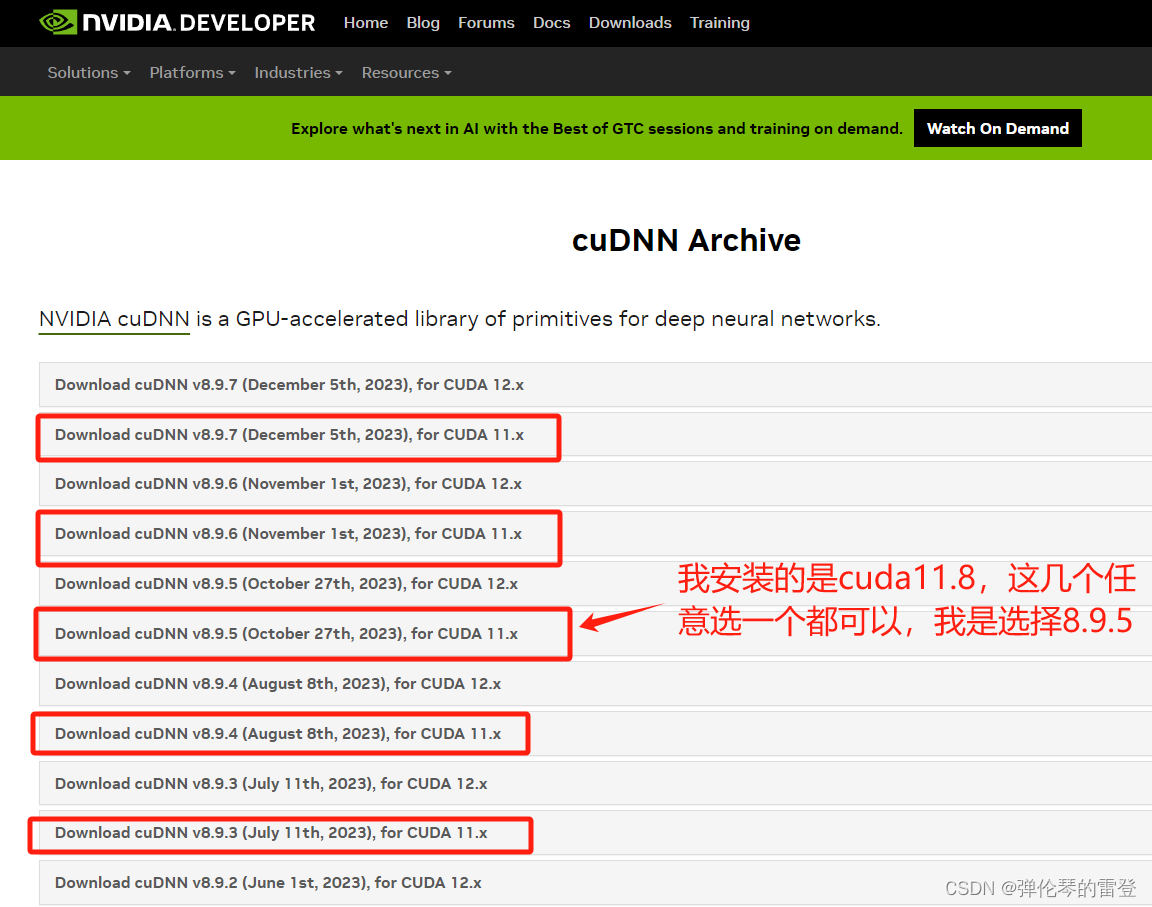Expand cuDNN v8.9.7 for CUDA 11.x
Viewport: 1152px width, 907px height.
(x=595, y=435)
